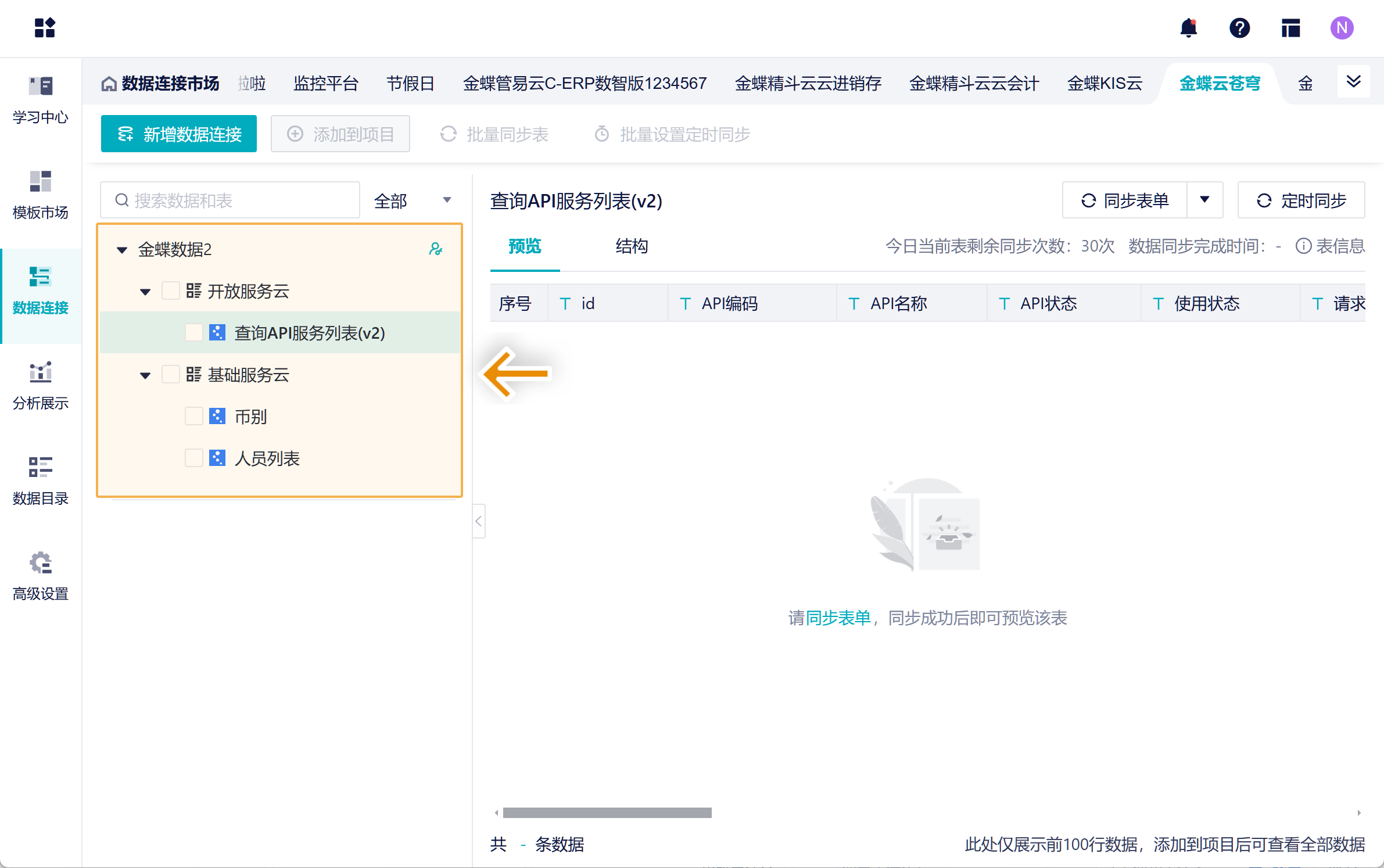
Task: Check the 开放服务云 checkbox
Action: (x=170, y=290)
